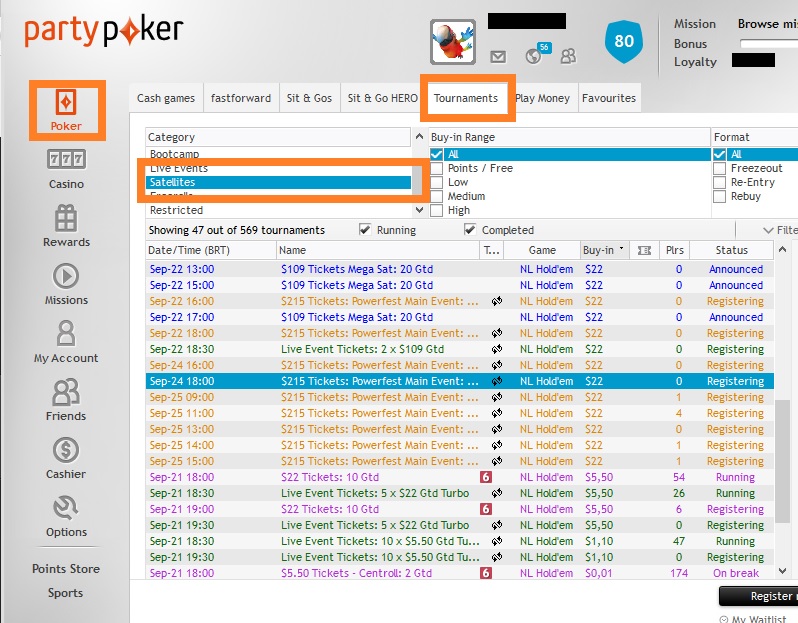Open the Cashier dollar icon

point(66,450)
